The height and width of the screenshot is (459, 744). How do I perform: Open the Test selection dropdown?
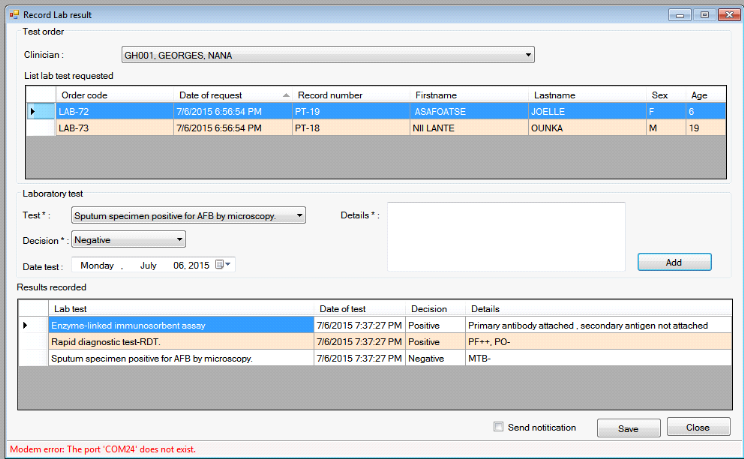(x=298, y=215)
